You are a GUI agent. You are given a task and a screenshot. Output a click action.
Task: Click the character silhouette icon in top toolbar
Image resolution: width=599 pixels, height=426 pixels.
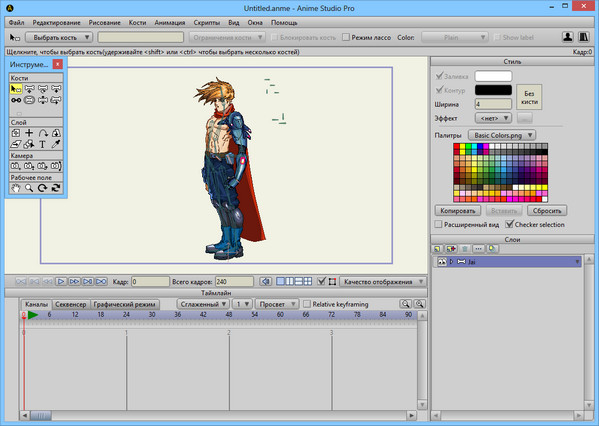coord(568,37)
